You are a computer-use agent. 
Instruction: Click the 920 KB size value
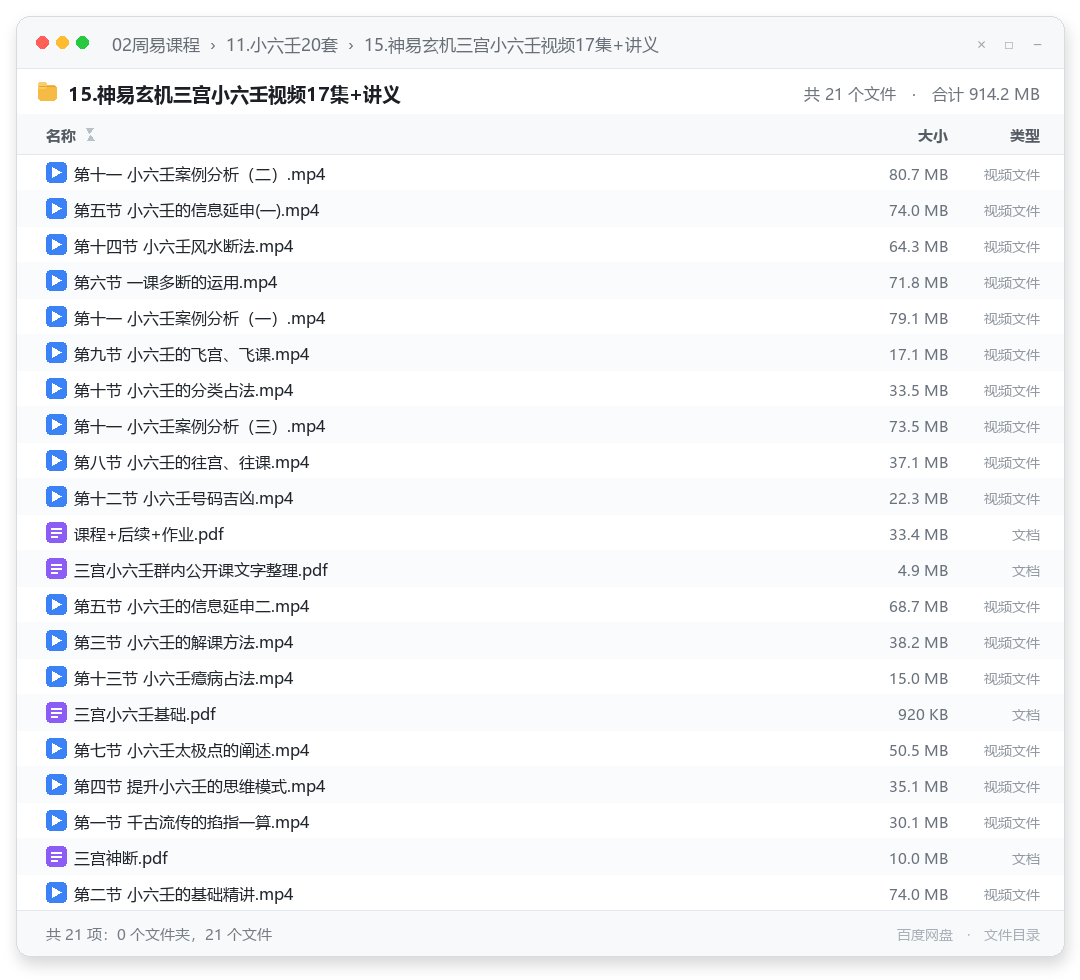point(923,714)
